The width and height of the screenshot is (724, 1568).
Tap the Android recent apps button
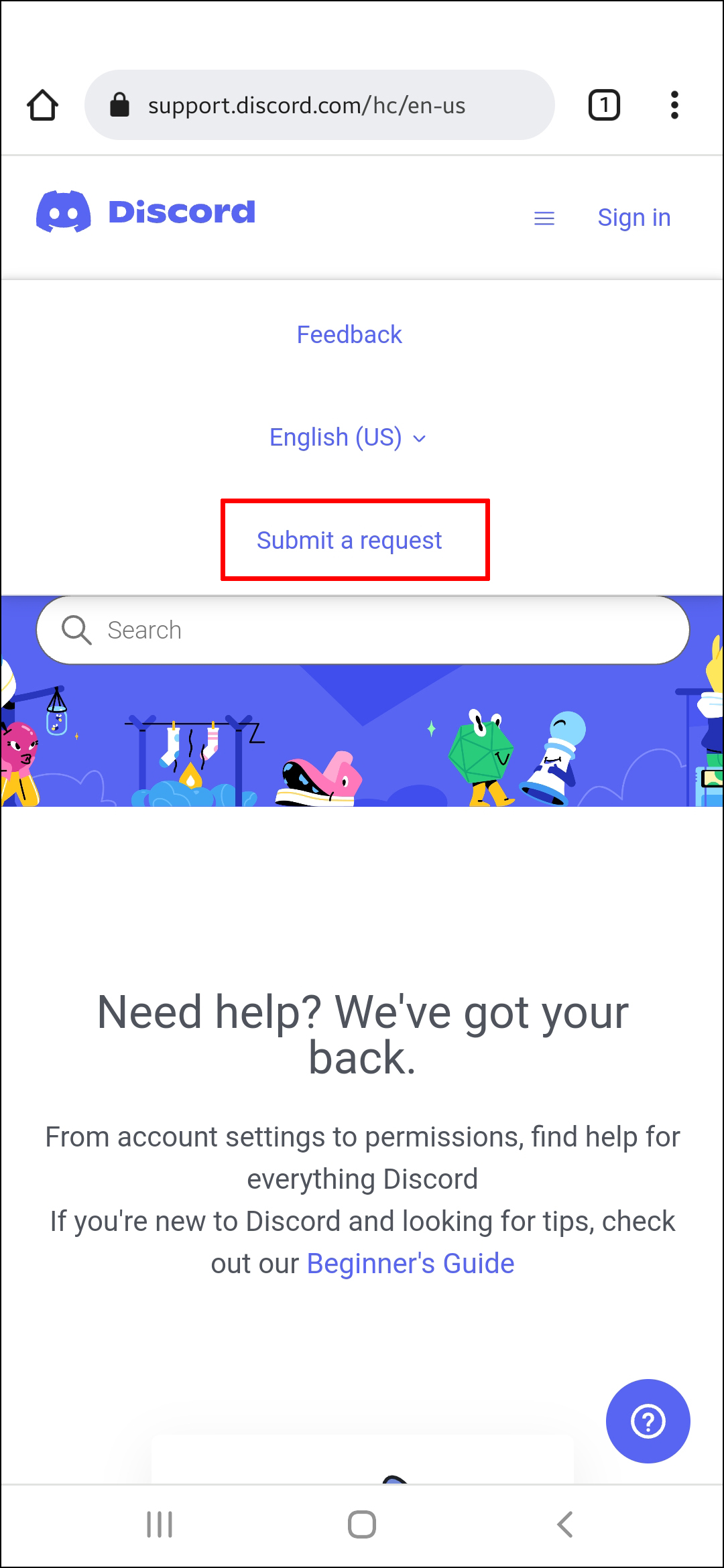point(160,1524)
